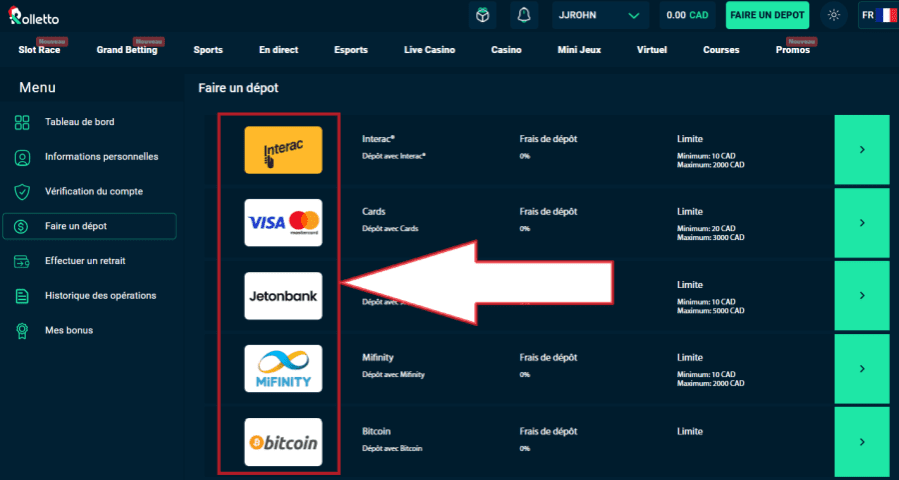Click the Cards method name

374,212
